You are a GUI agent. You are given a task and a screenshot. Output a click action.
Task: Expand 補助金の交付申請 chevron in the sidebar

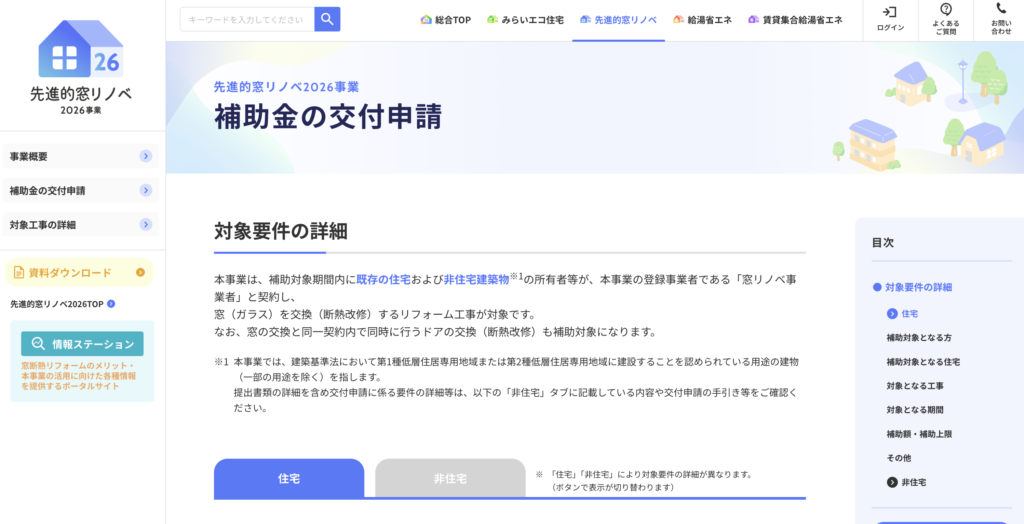[146, 190]
